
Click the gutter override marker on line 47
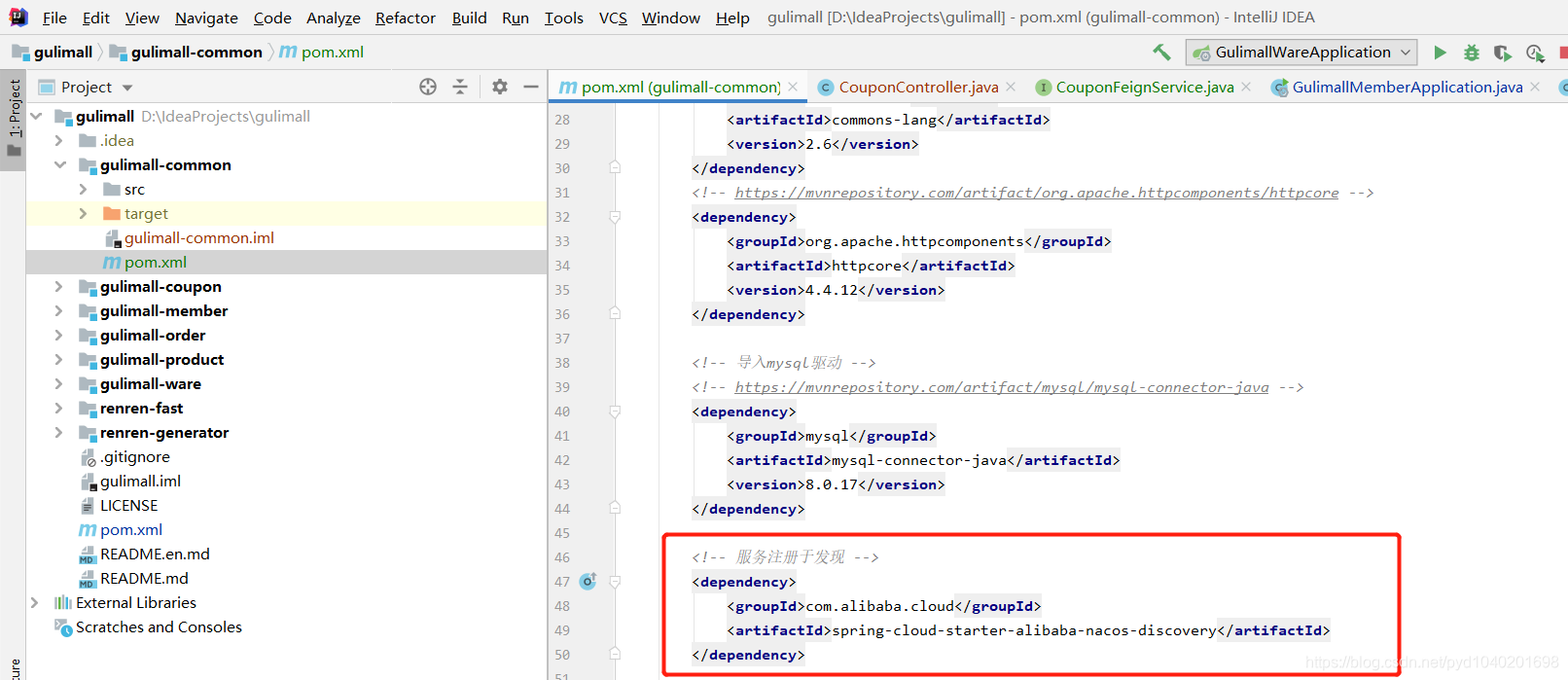point(588,581)
